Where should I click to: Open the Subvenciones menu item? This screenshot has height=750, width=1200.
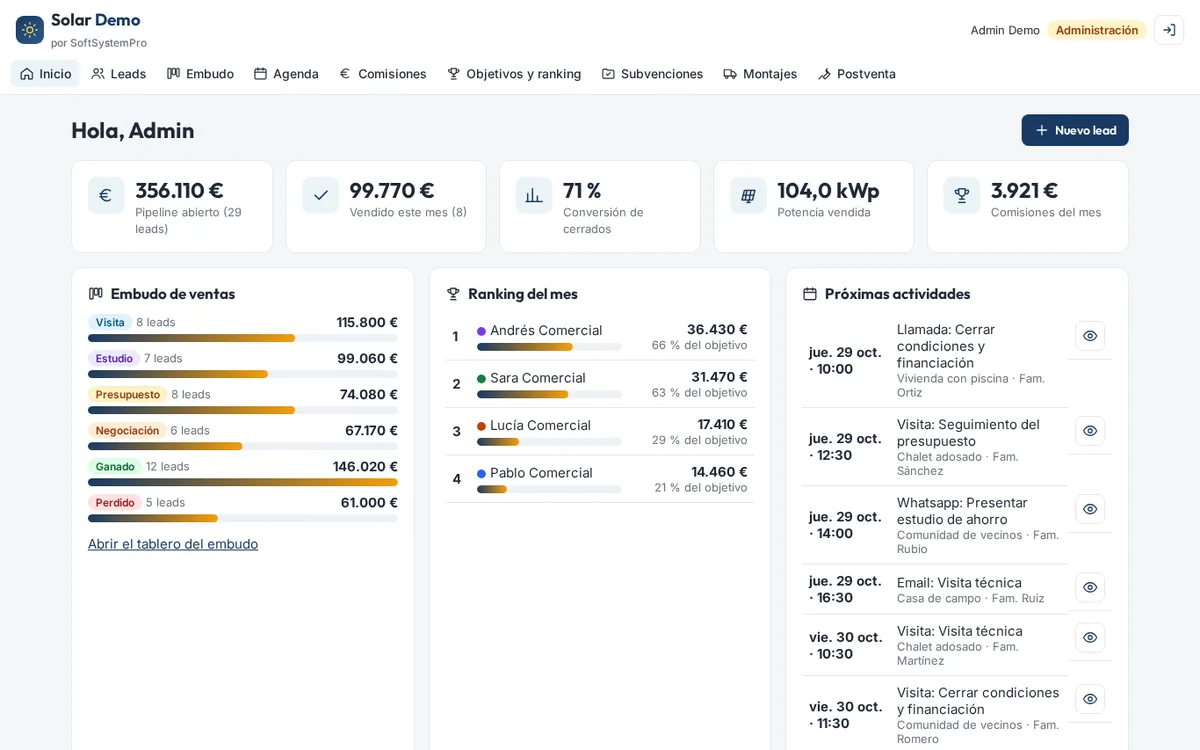click(x=652, y=74)
